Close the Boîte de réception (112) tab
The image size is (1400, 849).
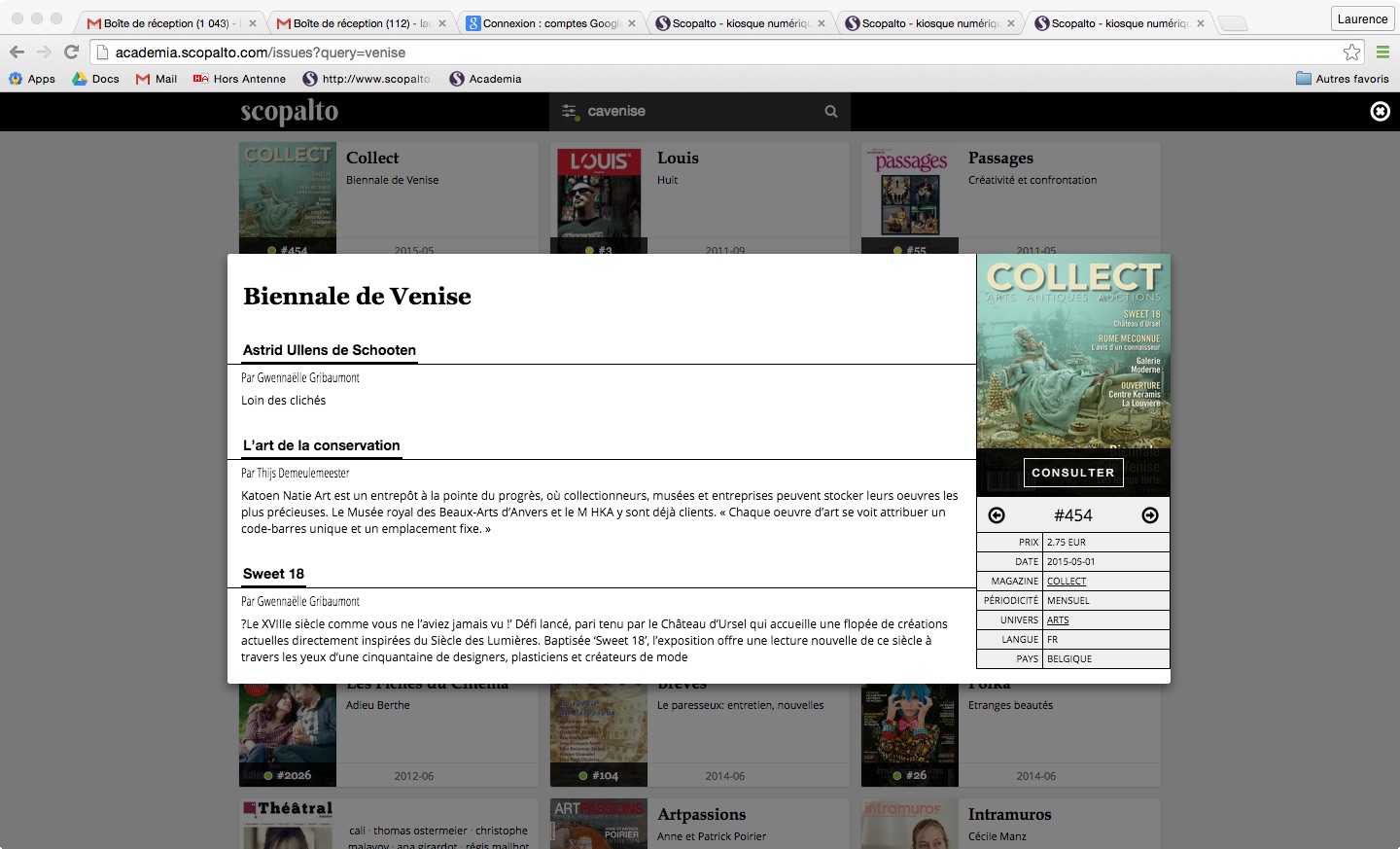pyautogui.click(x=442, y=23)
